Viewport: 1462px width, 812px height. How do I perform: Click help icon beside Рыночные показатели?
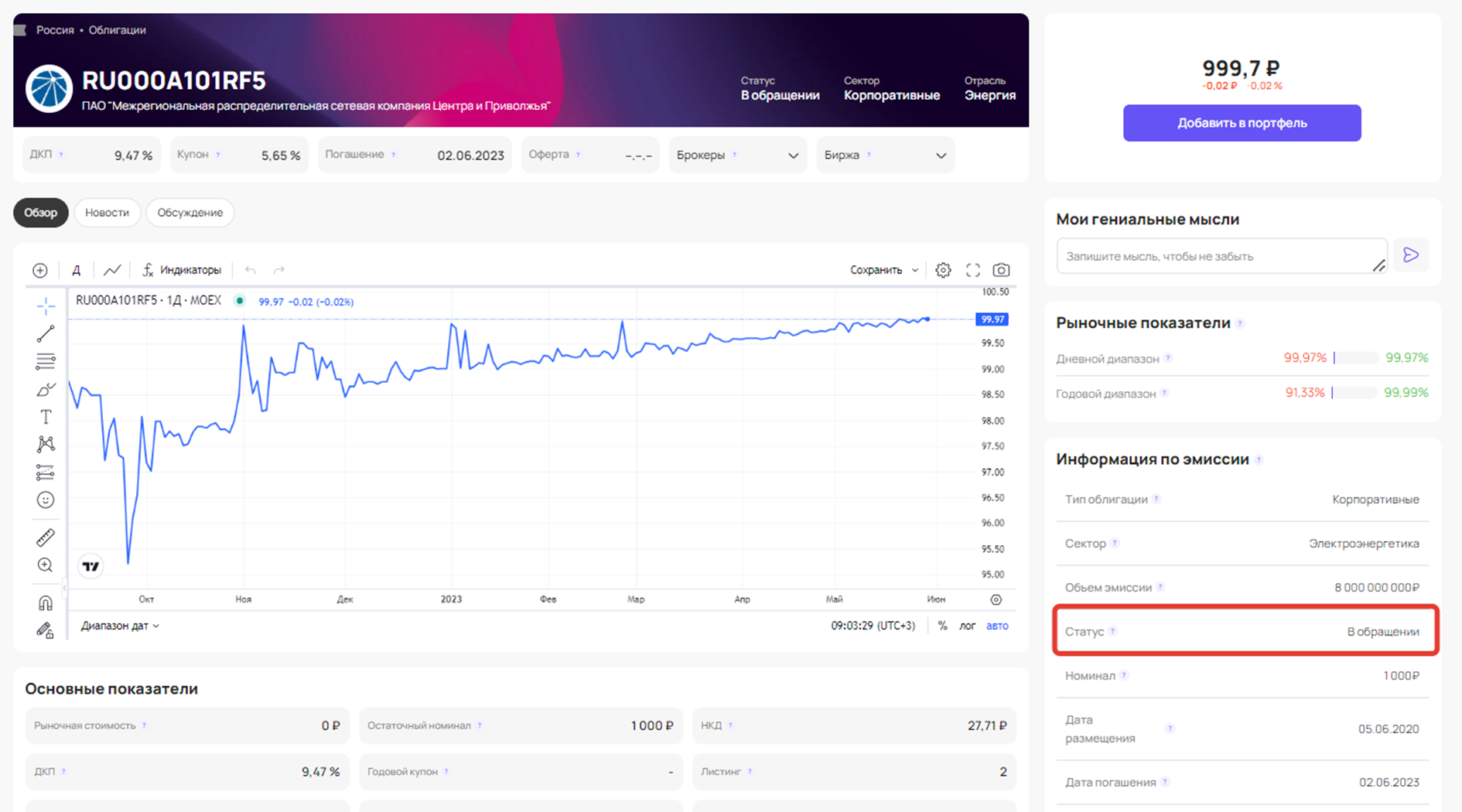click(x=1240, y=323)
